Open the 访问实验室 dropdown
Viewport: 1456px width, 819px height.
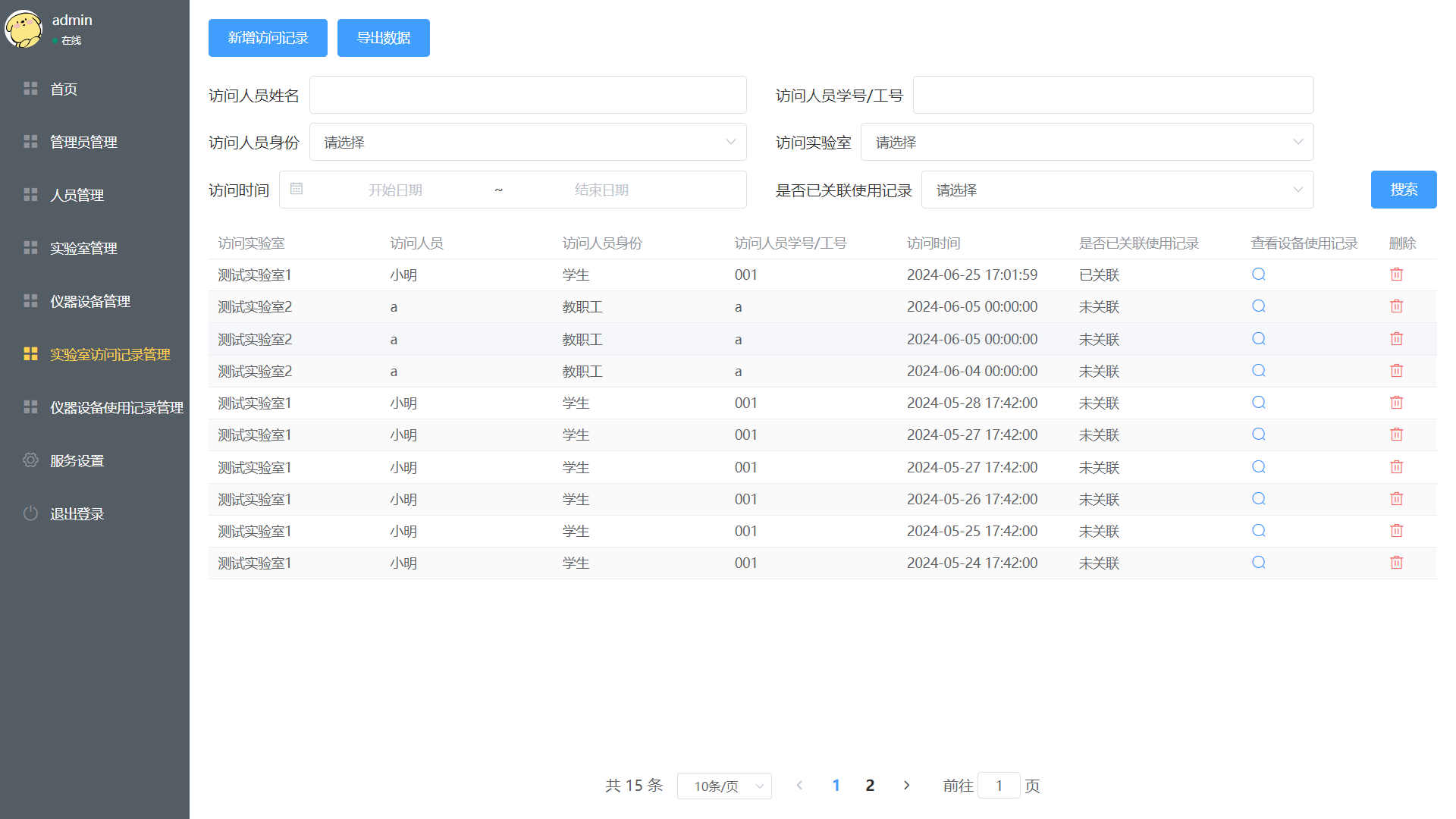(x=1087, y=142)
